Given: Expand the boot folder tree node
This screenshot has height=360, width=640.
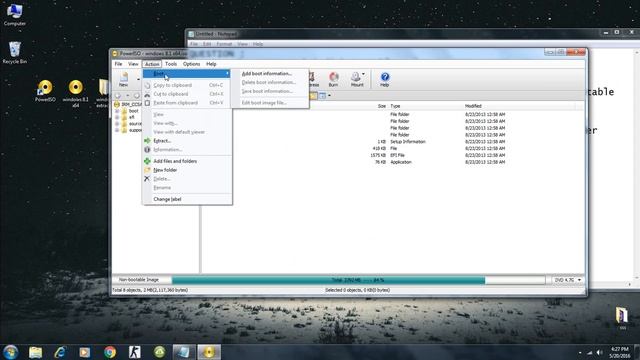Looking at the screenshot, I should pos(117,111).
